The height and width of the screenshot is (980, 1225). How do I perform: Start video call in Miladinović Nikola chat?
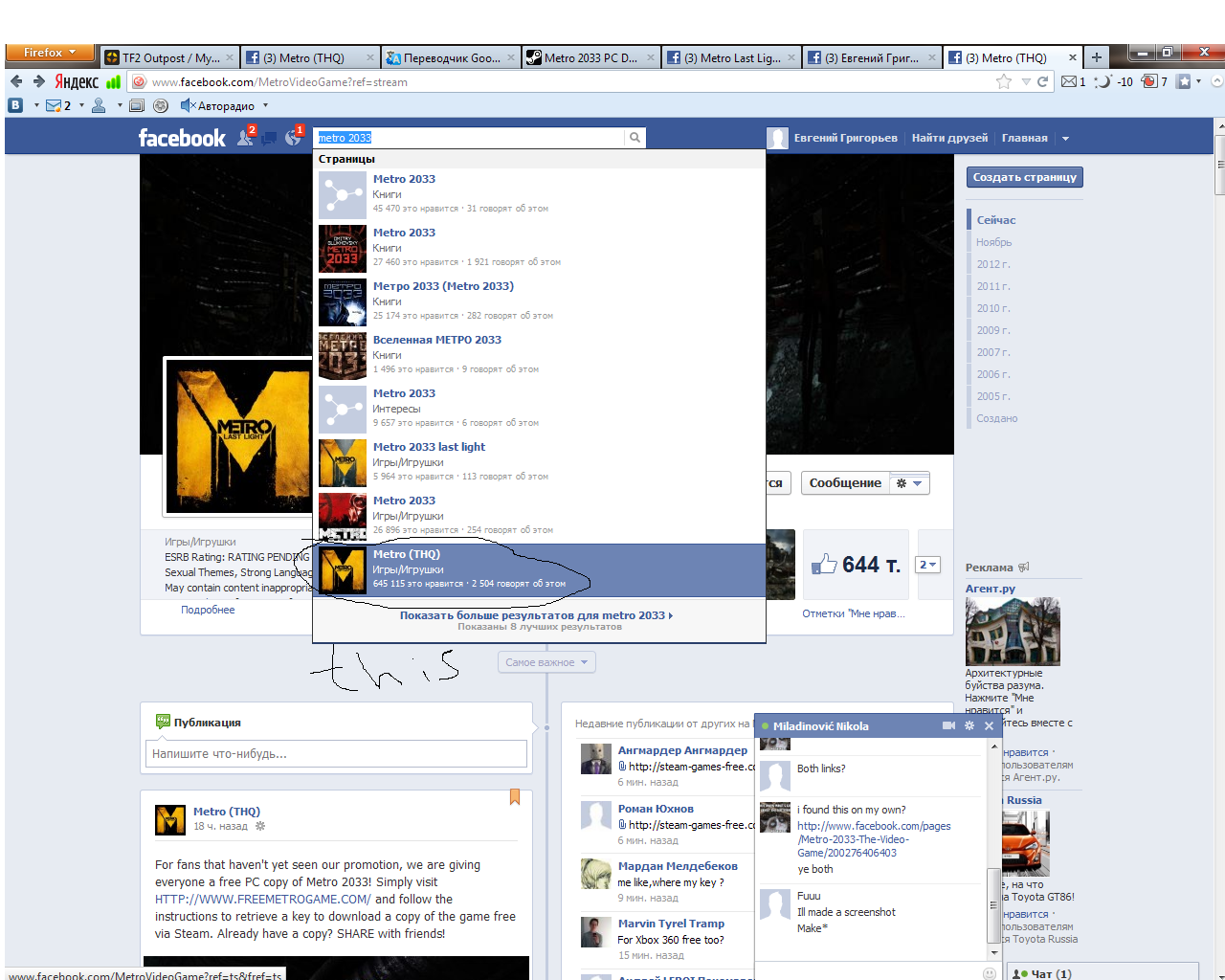coord(948,725)
